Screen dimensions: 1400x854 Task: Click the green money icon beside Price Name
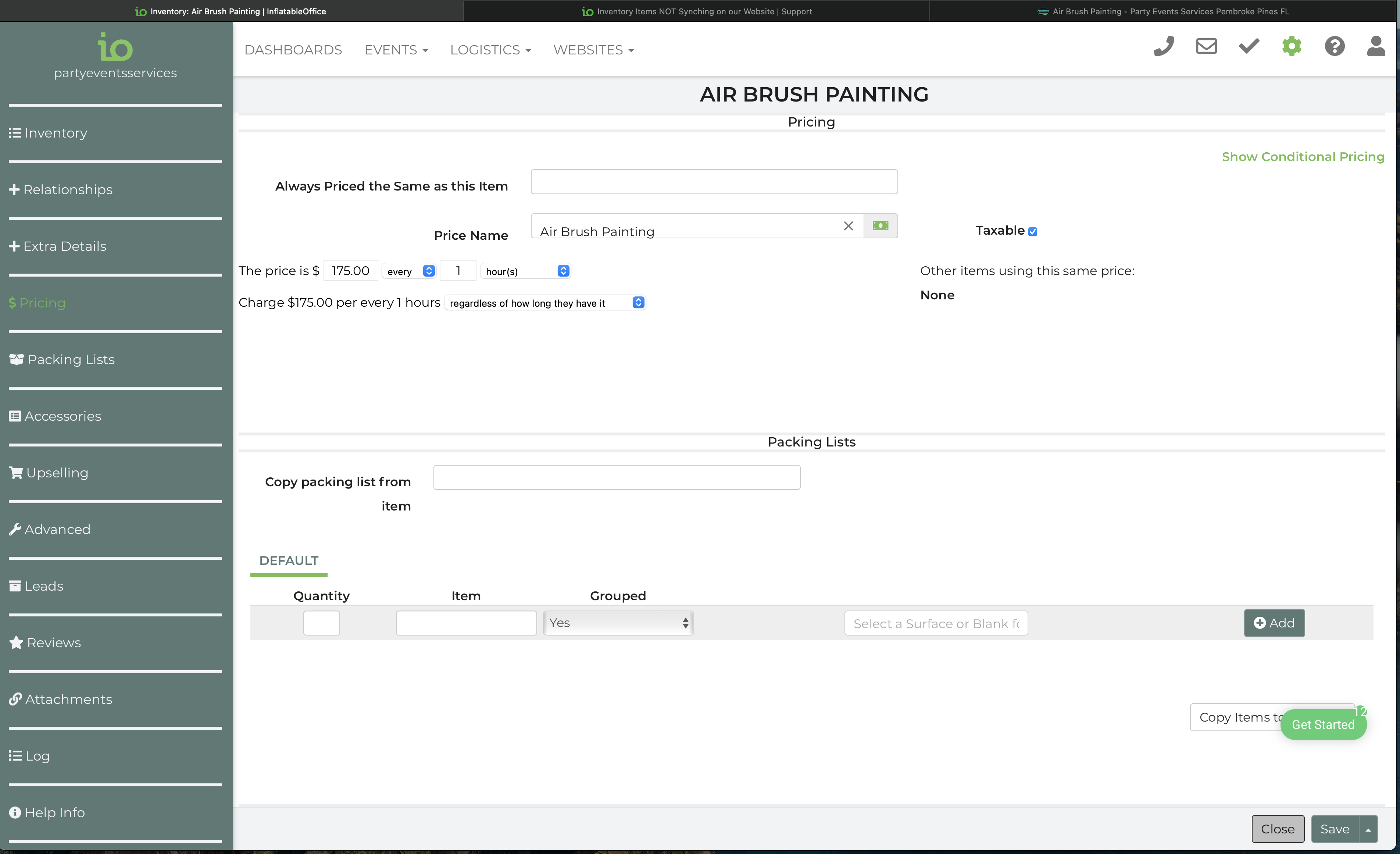880,226
